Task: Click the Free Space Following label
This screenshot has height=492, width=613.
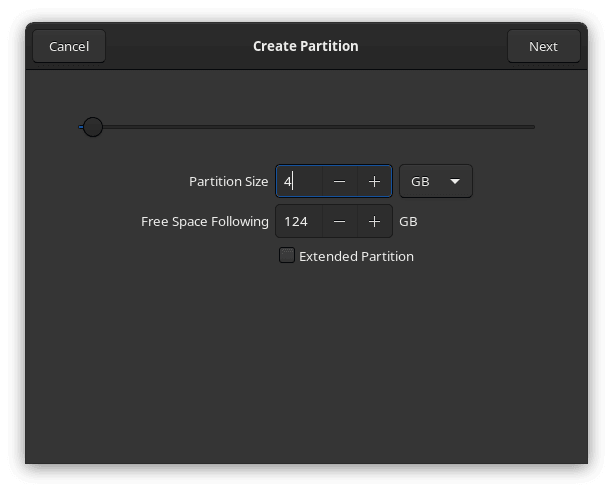Action: (x=205, y=221)
